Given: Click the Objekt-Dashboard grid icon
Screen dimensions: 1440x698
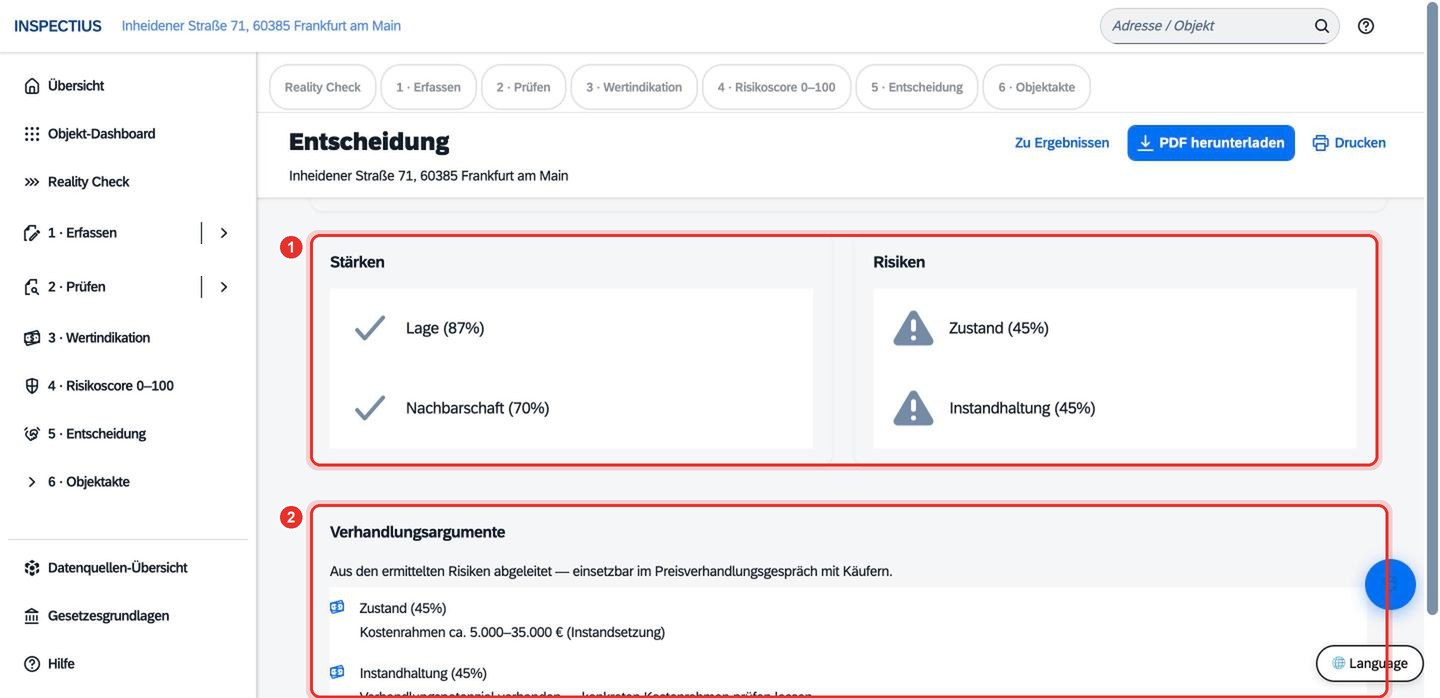Looking at the screenshot, I should point(32,134).
